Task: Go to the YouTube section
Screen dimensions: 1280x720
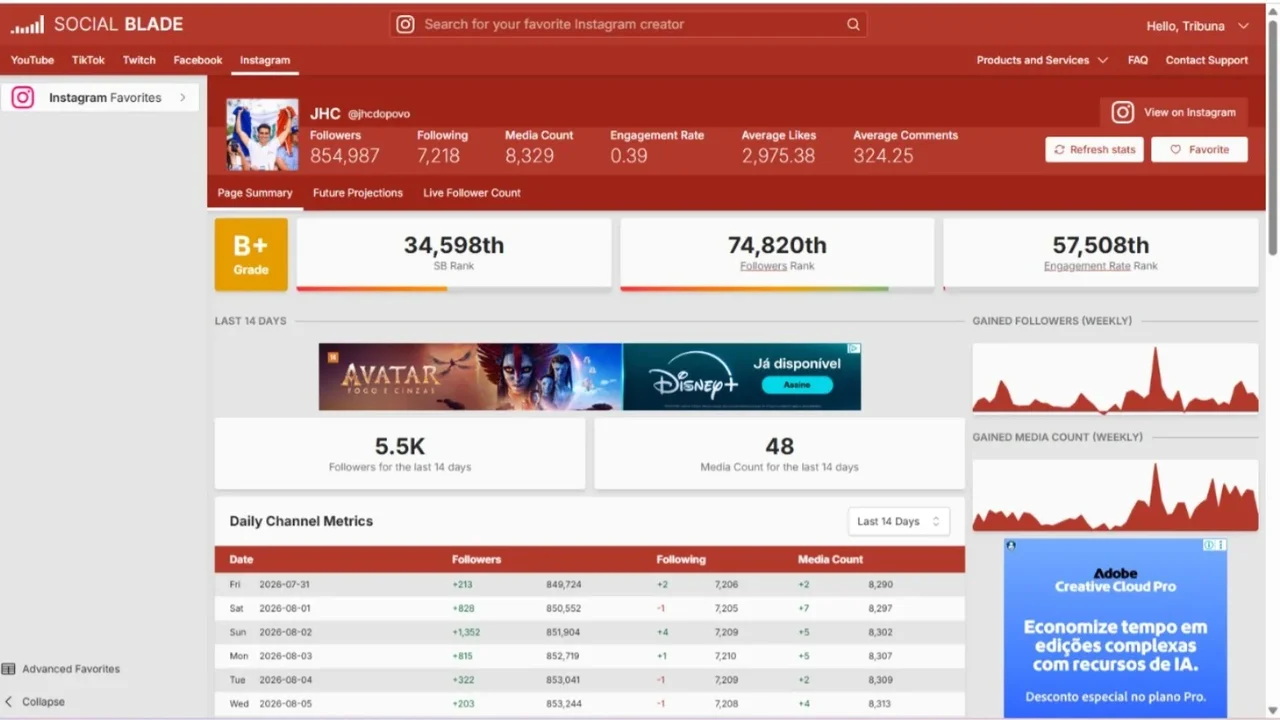Action: [x=32, y=60]
